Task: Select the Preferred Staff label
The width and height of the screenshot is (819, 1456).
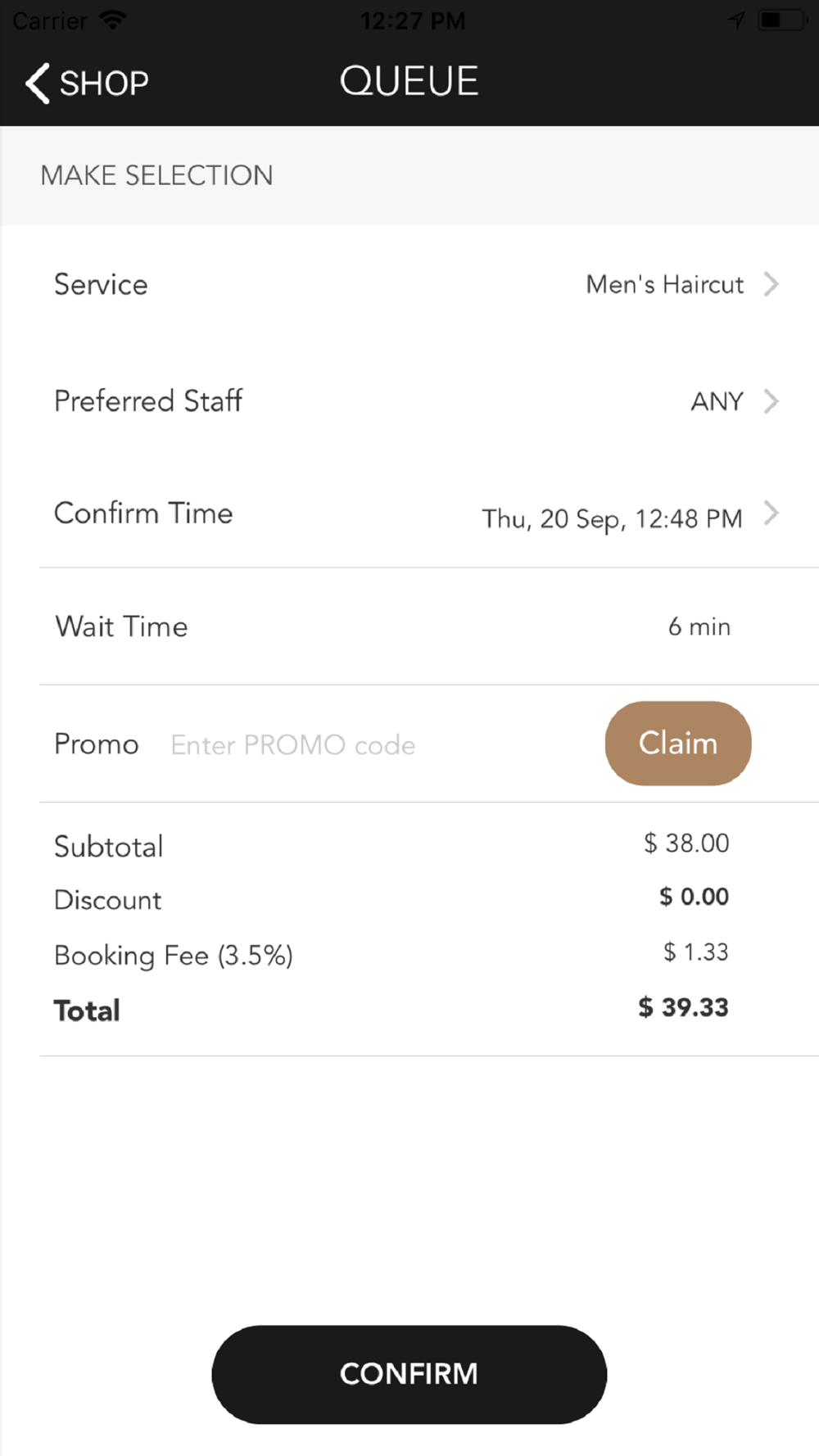Action: click(148, 401)
